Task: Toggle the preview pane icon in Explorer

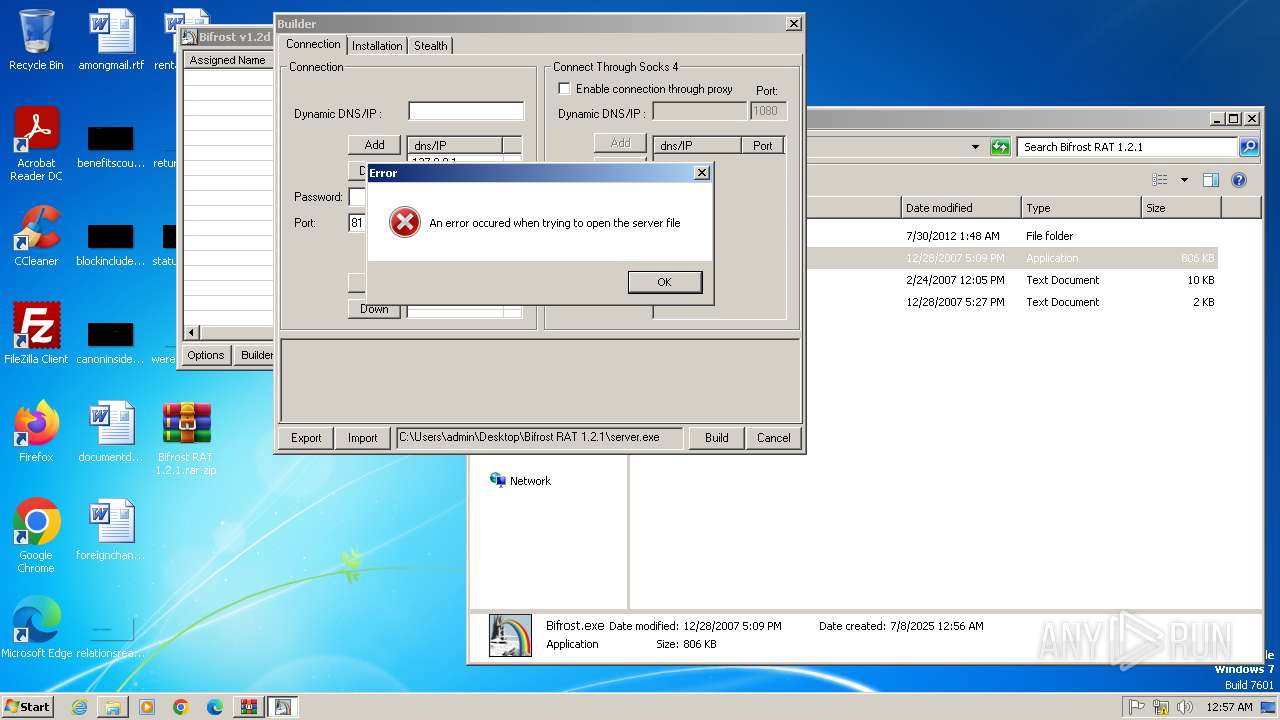Action: coord(1211,180)
